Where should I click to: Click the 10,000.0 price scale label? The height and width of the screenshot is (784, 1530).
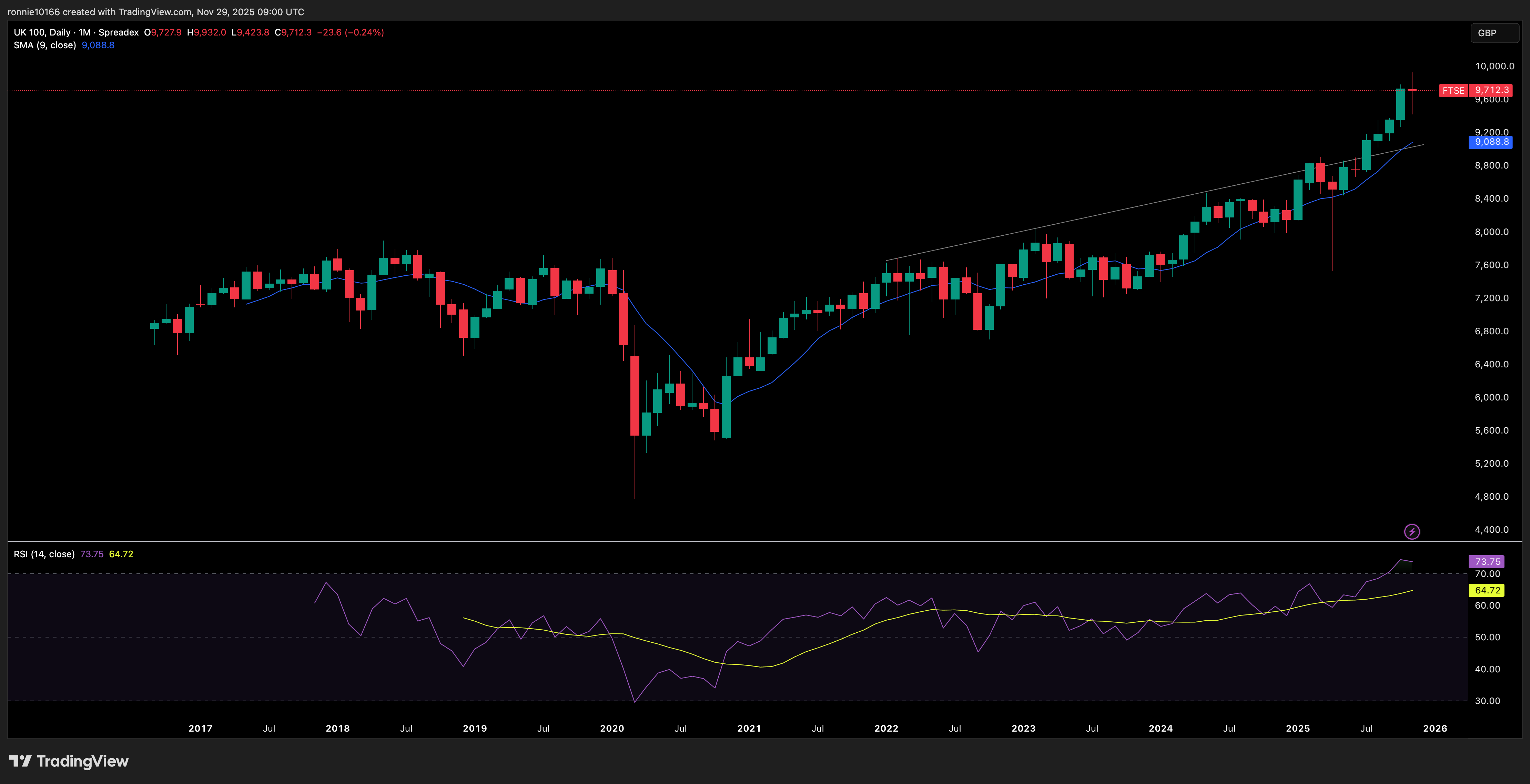pos(1494,67)
